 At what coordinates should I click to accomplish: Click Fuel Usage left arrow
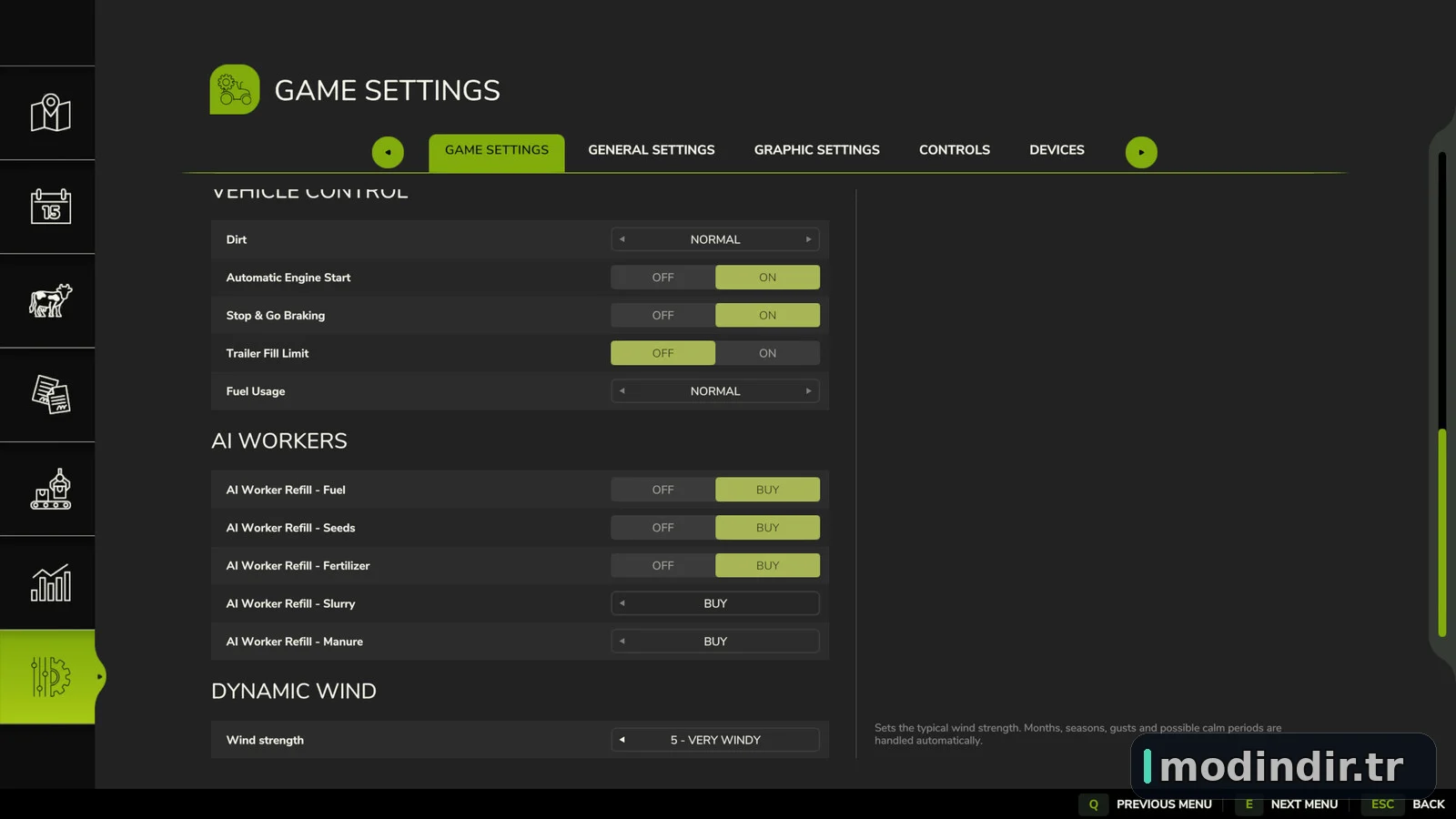[622, 391]
